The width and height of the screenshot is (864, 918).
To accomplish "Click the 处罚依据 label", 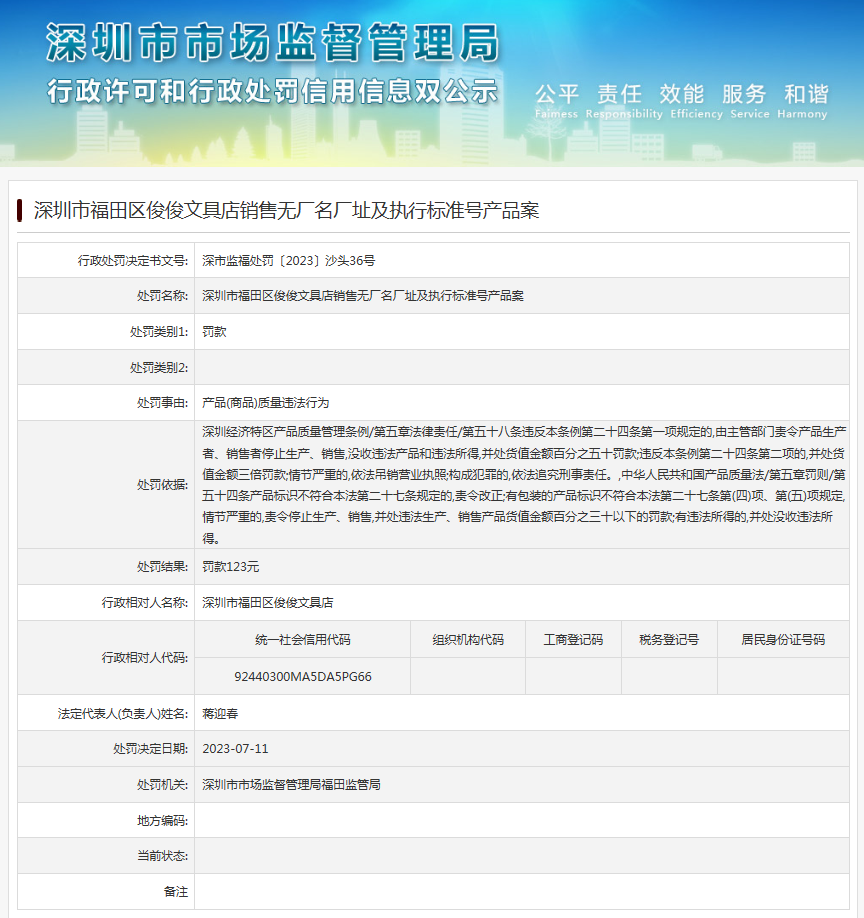I will pos(162,485).
